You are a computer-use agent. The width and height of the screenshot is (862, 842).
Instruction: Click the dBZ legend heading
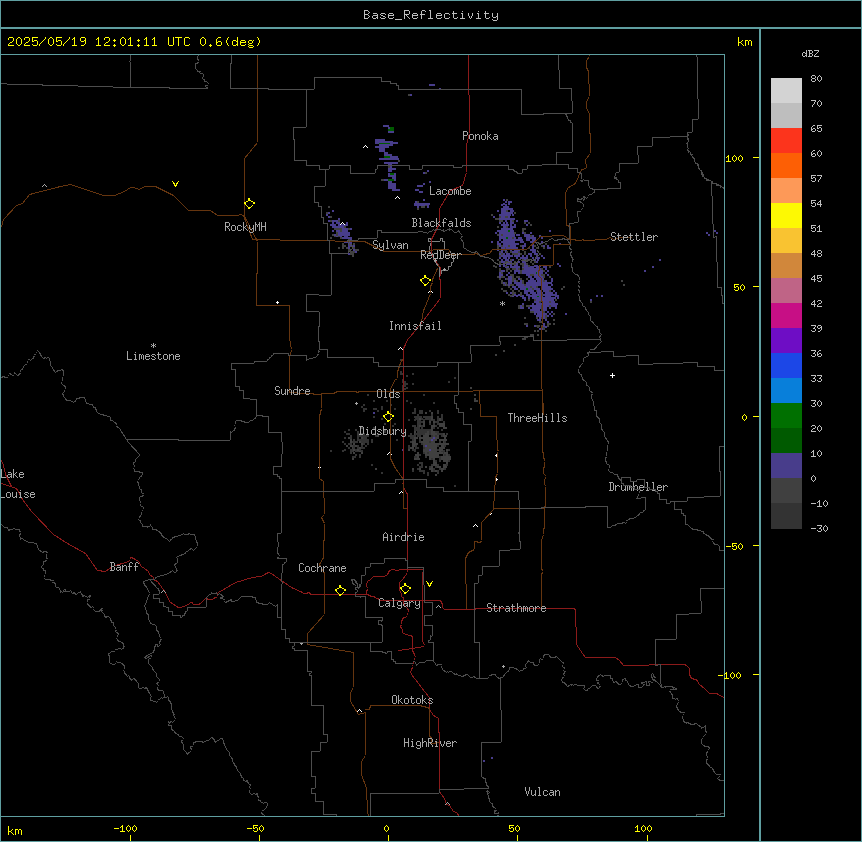click(x=810, y=53)
